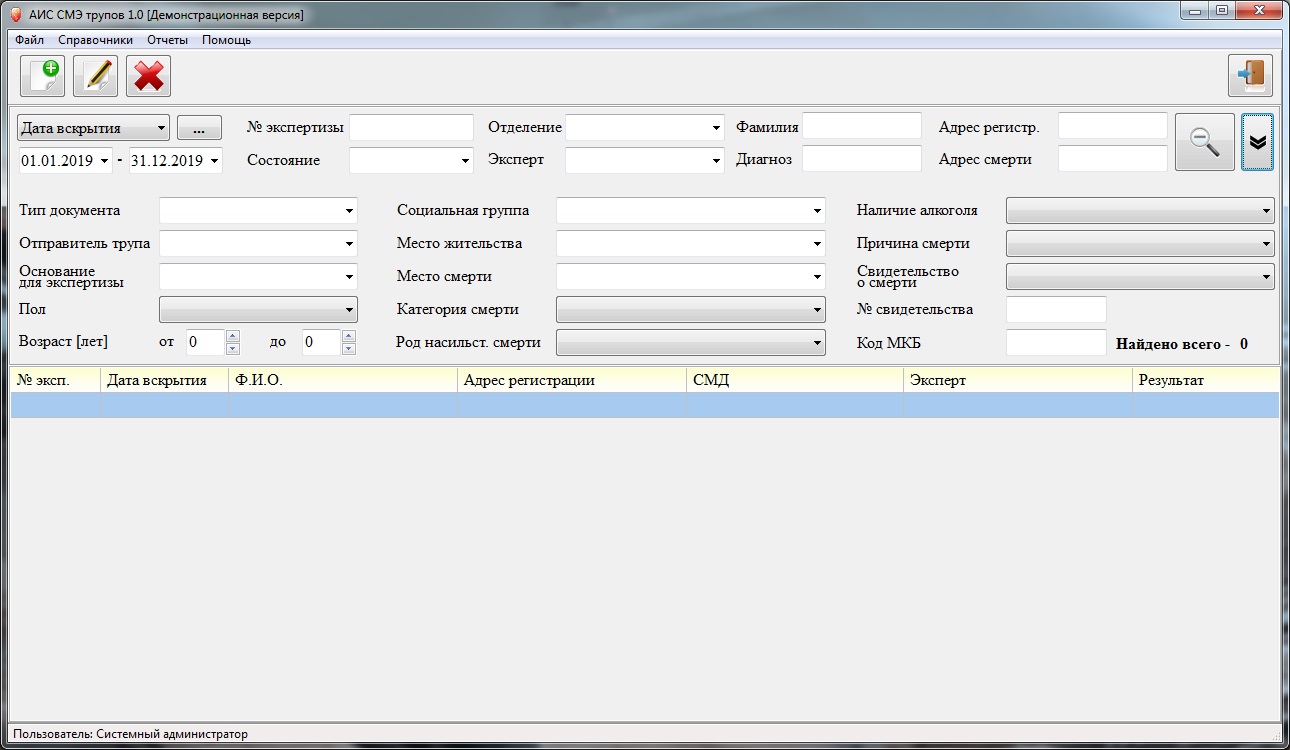
Task: Expand the Эксперт dropdown
Action: coord(716,160)
